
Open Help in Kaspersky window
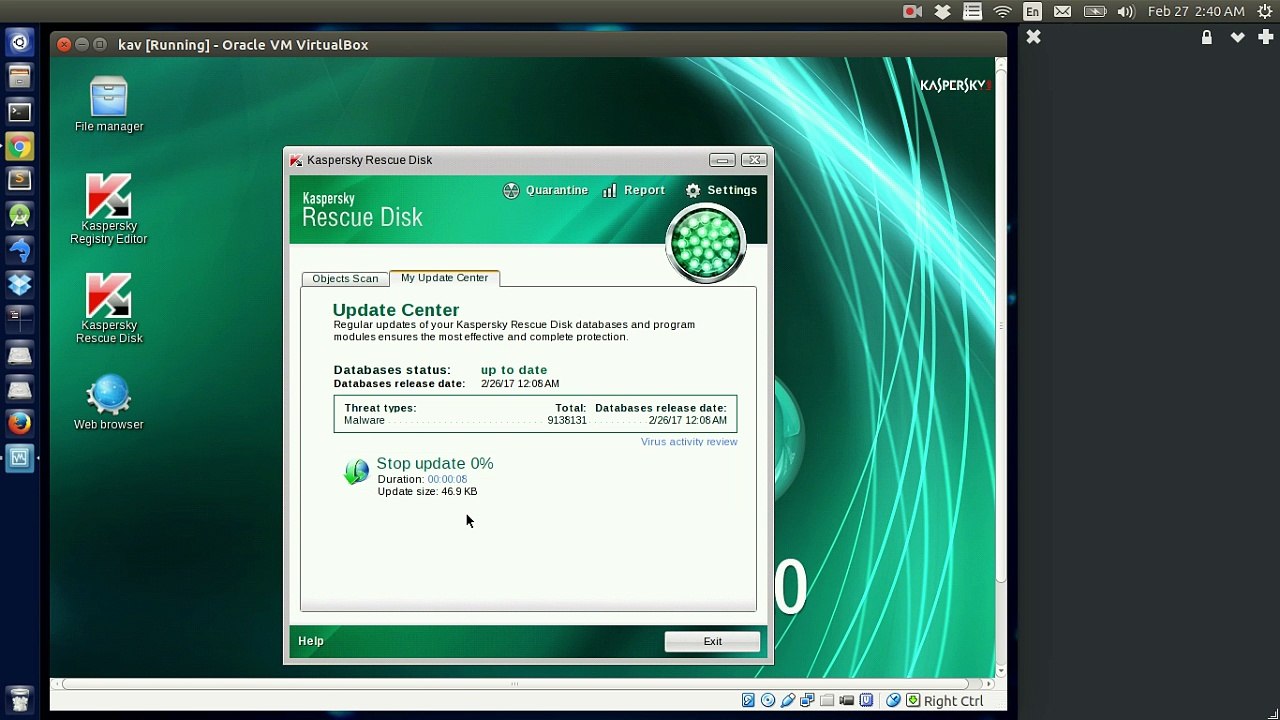pos(311,641)
